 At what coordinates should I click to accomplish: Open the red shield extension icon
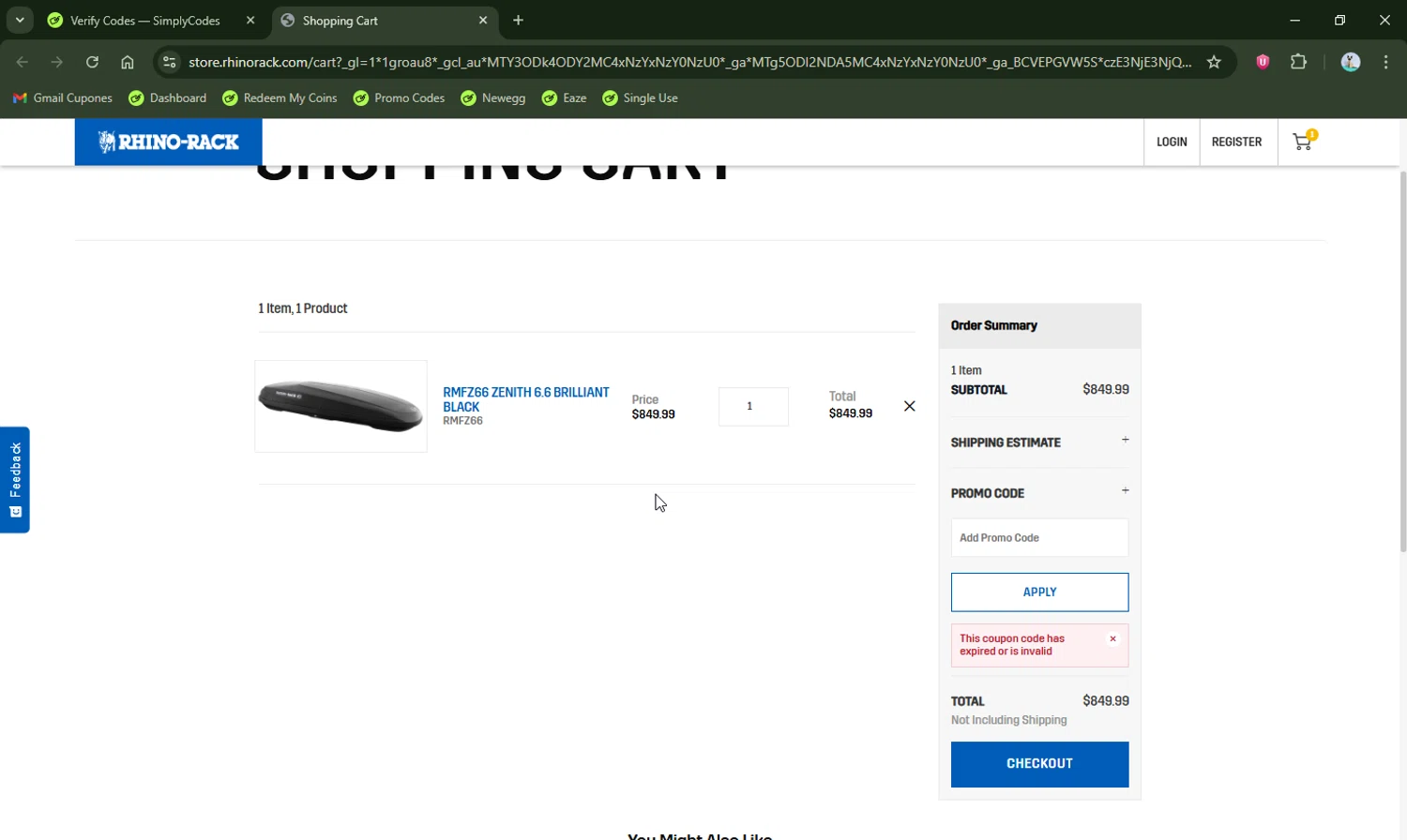1263,62
